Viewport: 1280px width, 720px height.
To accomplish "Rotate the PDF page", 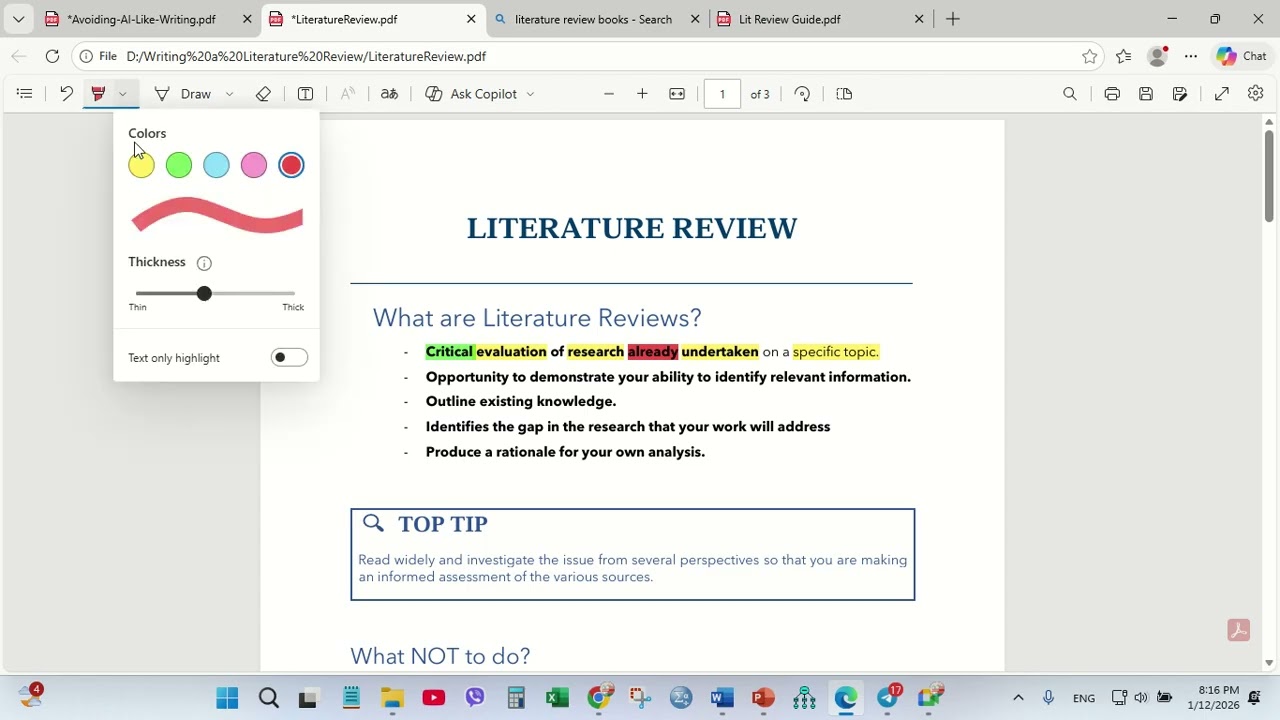I will click(x=802, y=94).
